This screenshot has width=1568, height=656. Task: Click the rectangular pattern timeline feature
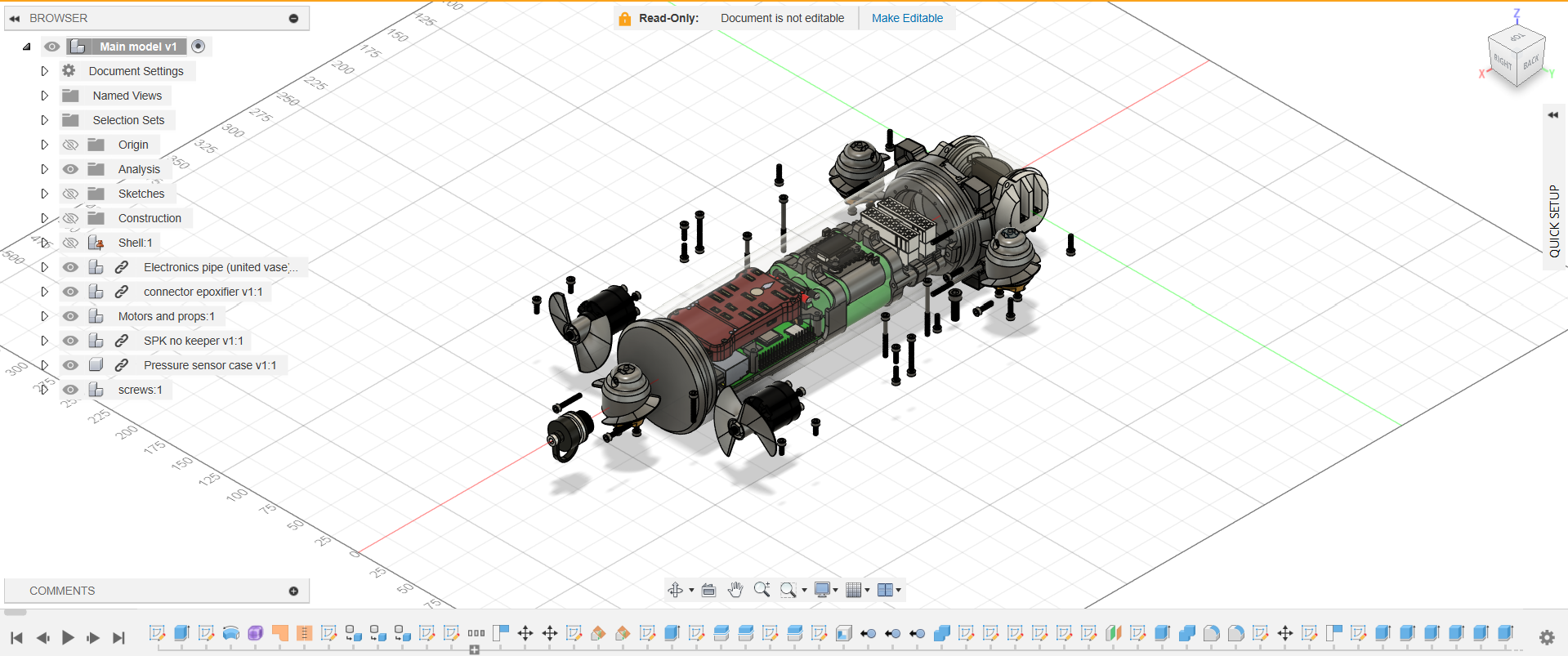pos(476,633)
